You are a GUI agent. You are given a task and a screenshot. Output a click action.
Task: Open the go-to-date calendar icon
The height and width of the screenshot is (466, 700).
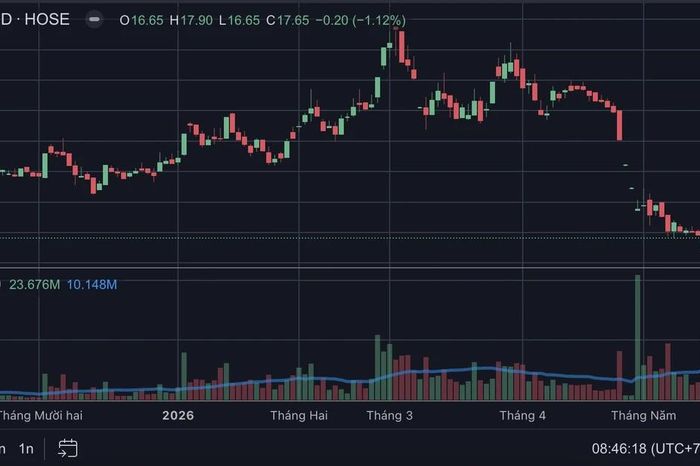[68, 449]
